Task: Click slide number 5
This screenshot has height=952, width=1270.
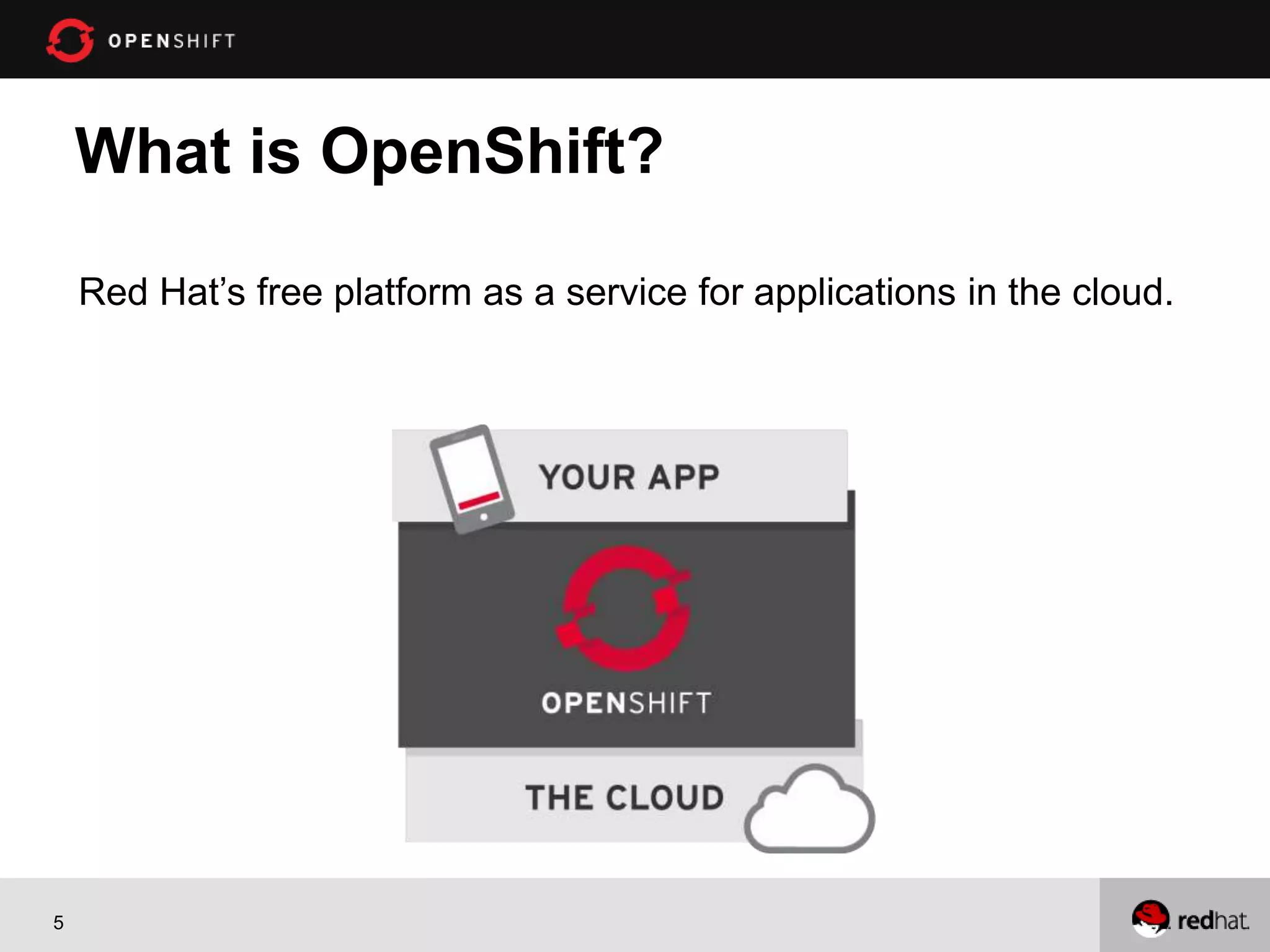Action: click(58, 923)
